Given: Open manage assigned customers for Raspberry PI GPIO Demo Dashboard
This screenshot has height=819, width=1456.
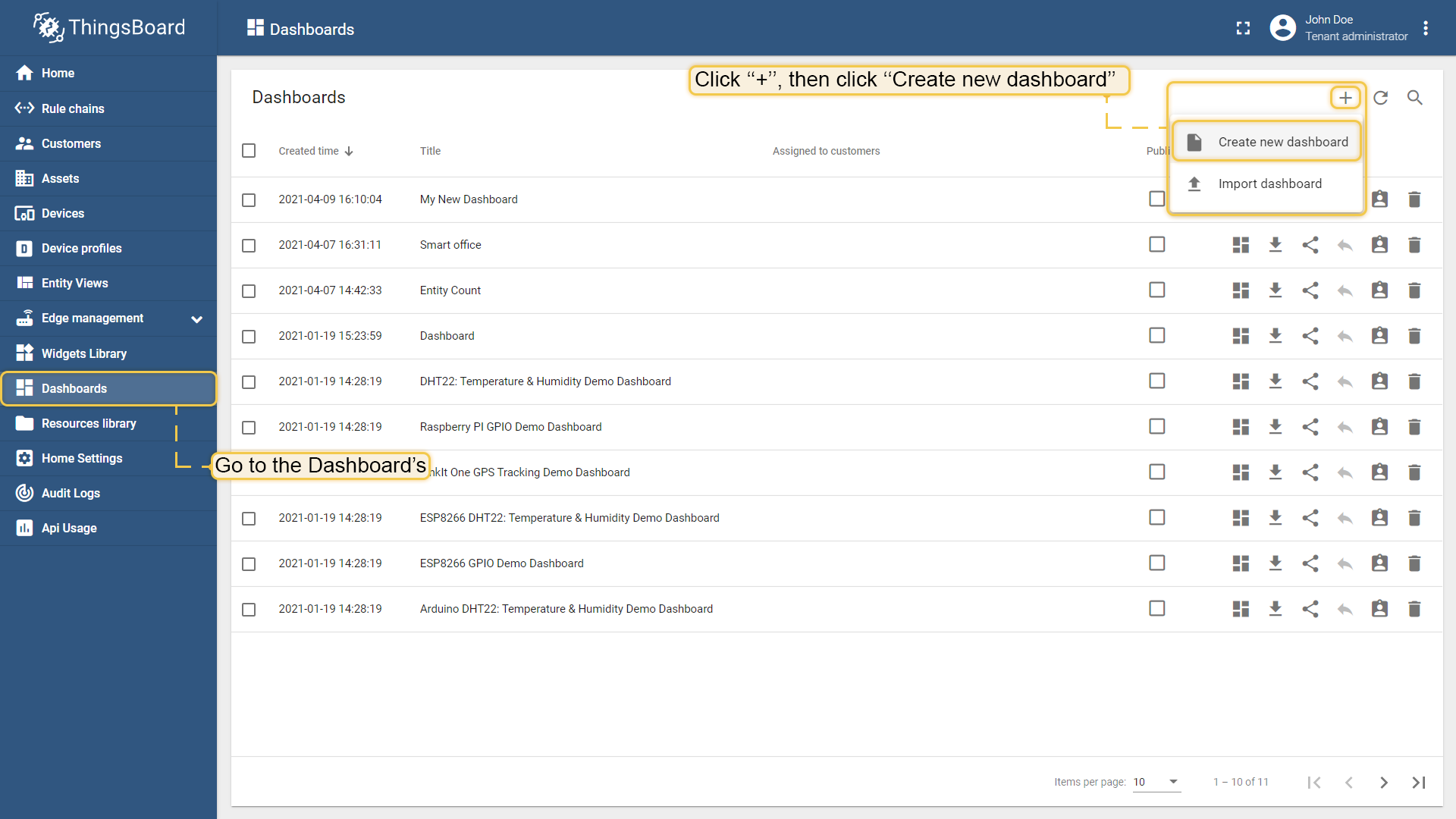Looking at the screenshot, I should point(1379,426).
